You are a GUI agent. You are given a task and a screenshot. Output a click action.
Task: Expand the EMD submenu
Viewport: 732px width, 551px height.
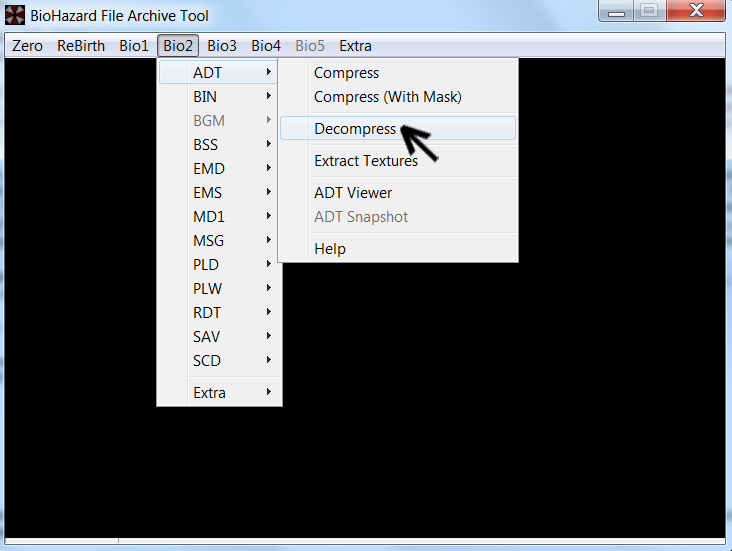(x=219, y=169)
